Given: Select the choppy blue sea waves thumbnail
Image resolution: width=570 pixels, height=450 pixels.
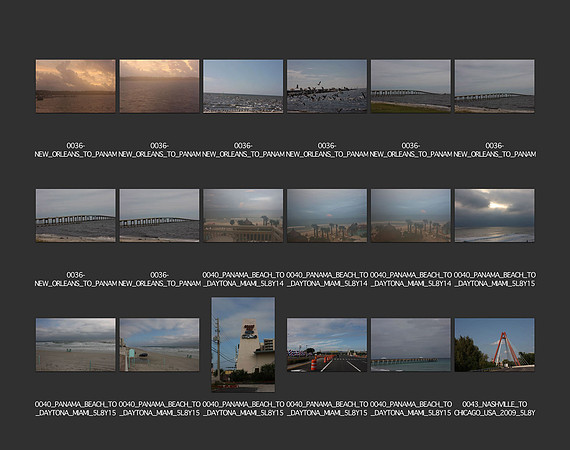Looking at the screenshot, I should (x=243, y=86).
